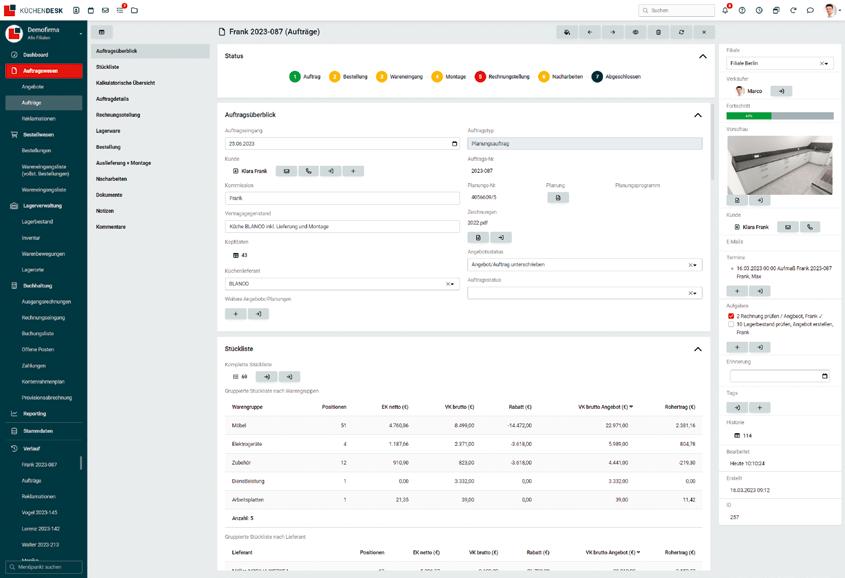Open Dashboard in the sidebar
This screenshot has height=578, width=845.
point(36,54)
